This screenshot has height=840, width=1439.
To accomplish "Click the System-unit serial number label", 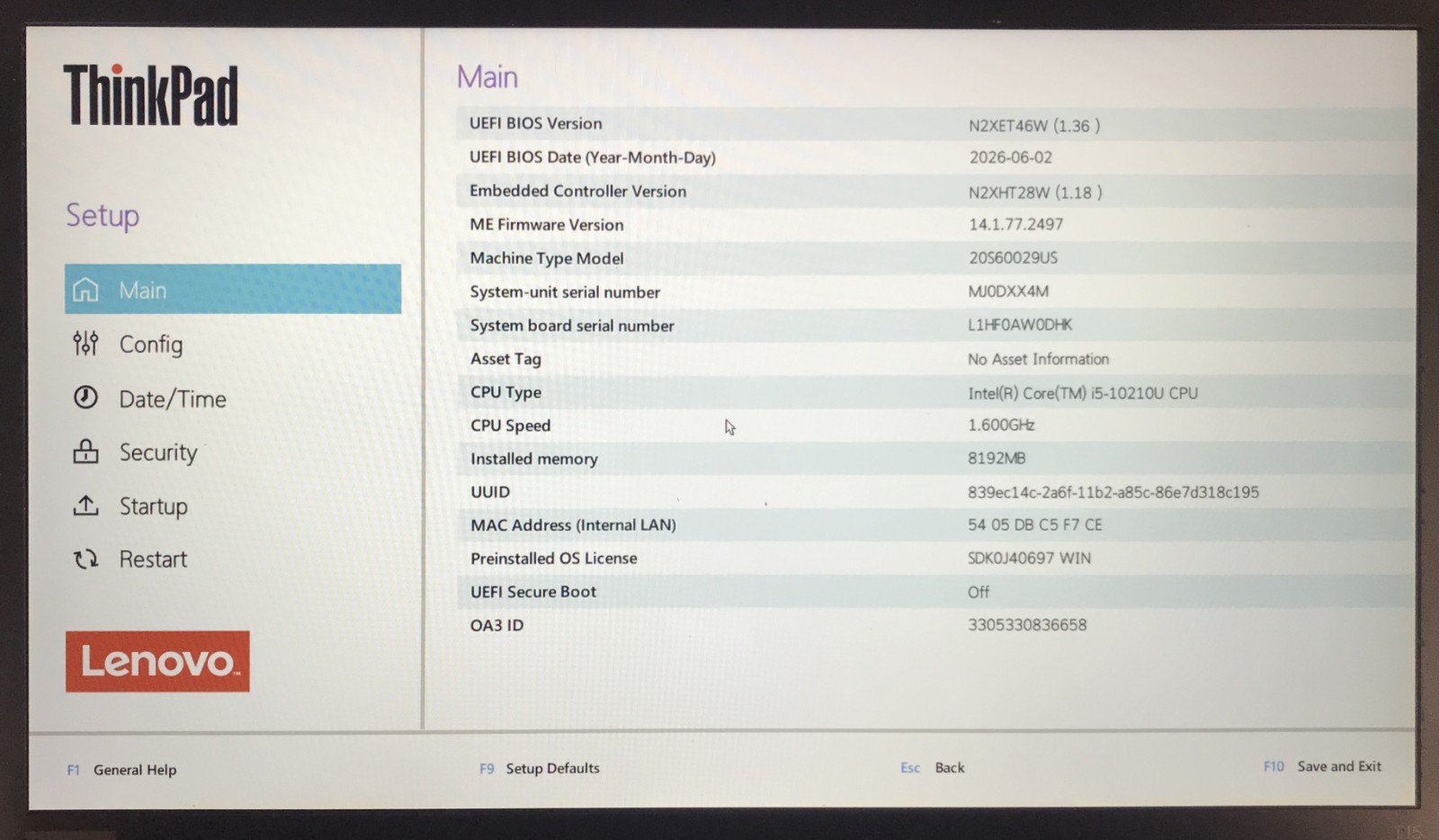I will [x=565, y=292].
